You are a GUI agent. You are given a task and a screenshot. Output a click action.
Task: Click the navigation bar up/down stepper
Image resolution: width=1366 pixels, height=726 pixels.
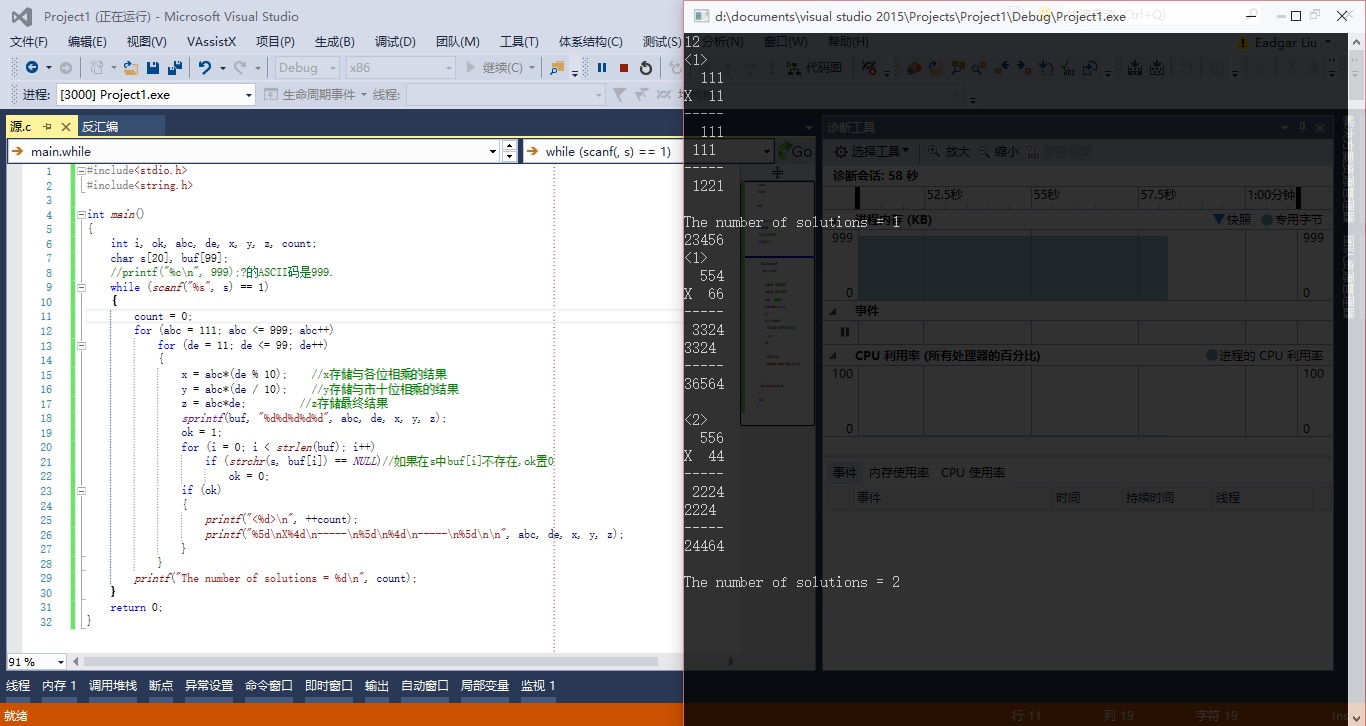(510, 151)
